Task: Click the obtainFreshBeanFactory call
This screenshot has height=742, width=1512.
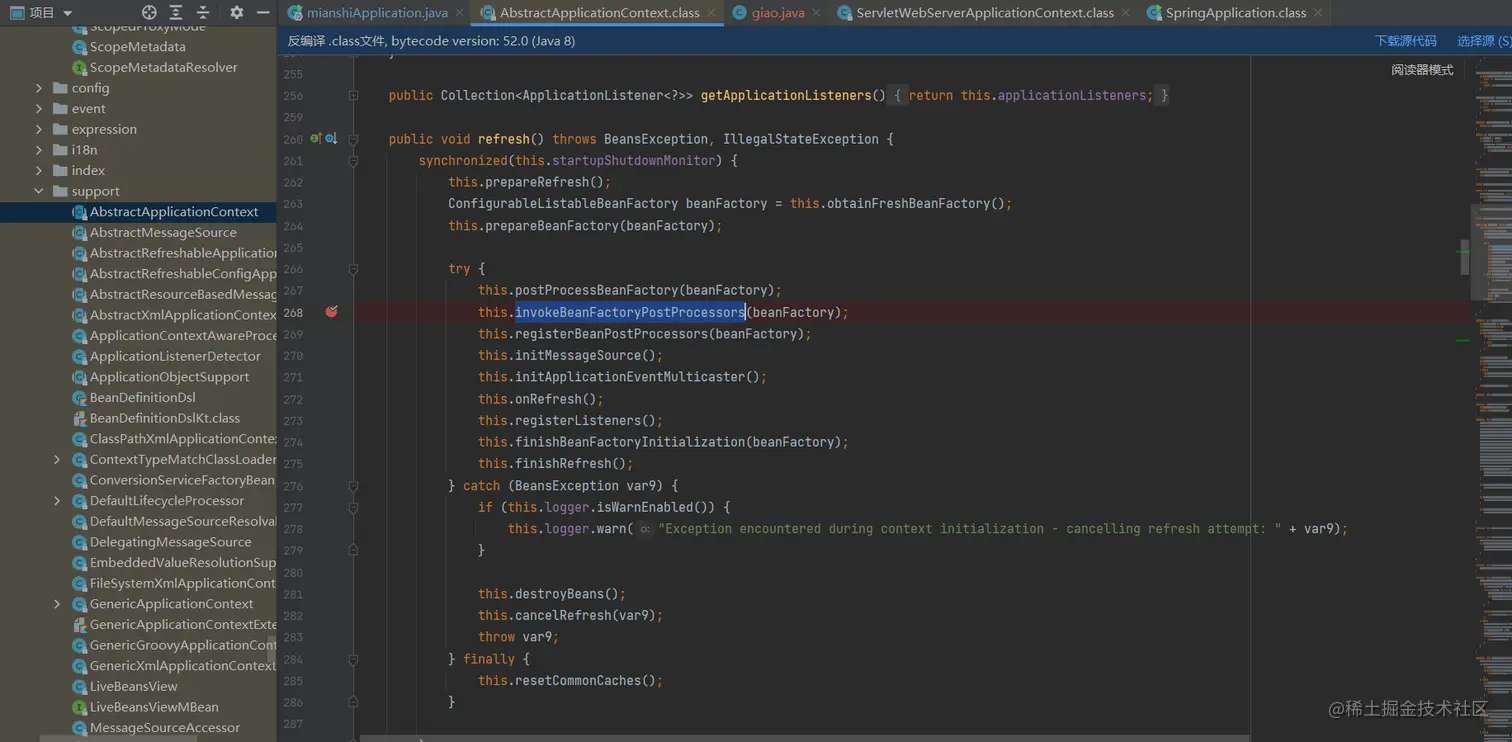Action: (908, 204)
